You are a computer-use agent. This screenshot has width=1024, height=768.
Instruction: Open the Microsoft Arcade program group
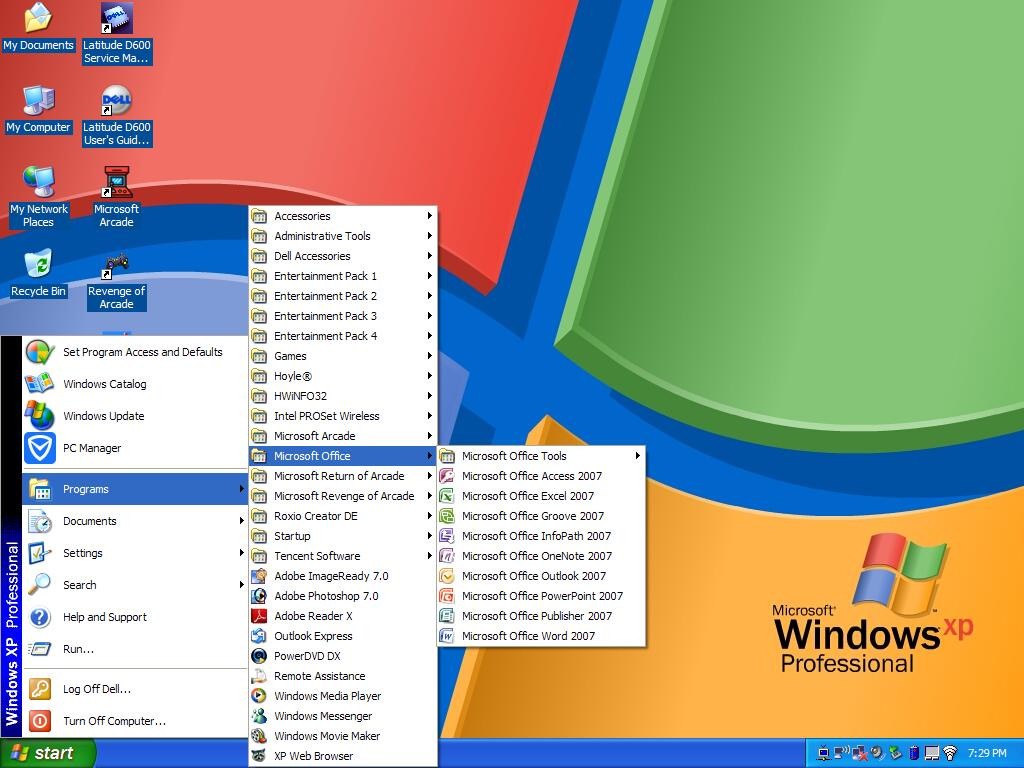(343, 436)
